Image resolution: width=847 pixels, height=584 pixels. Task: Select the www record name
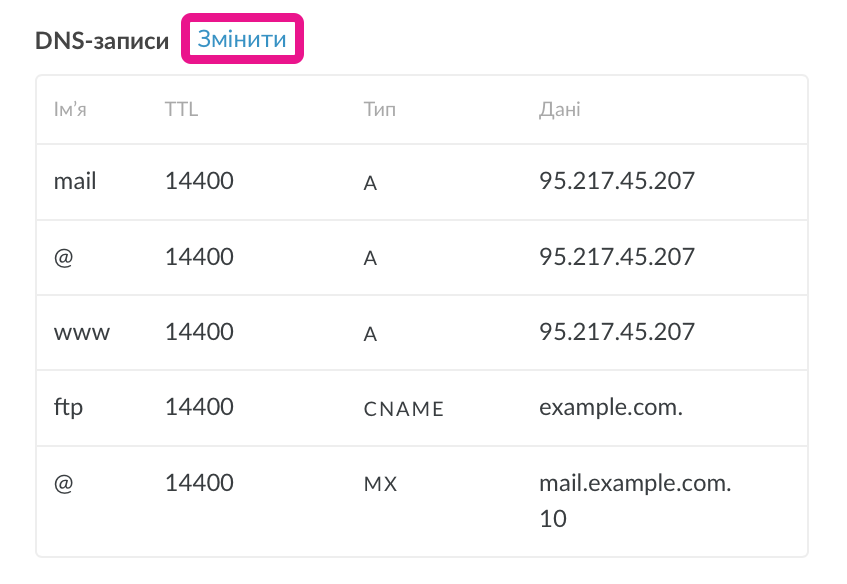click(x=82, y=332)
